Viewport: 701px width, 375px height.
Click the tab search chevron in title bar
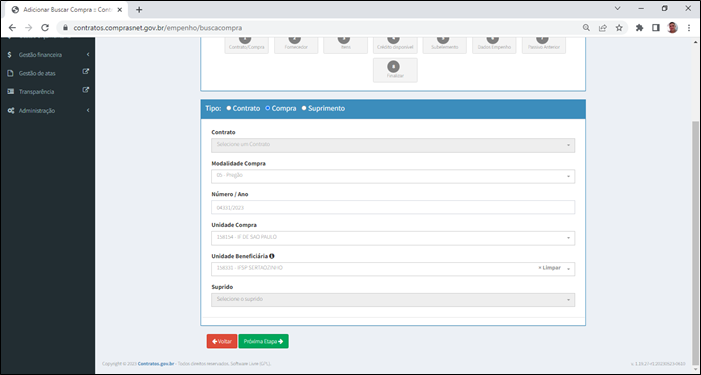tap(617, 8)
